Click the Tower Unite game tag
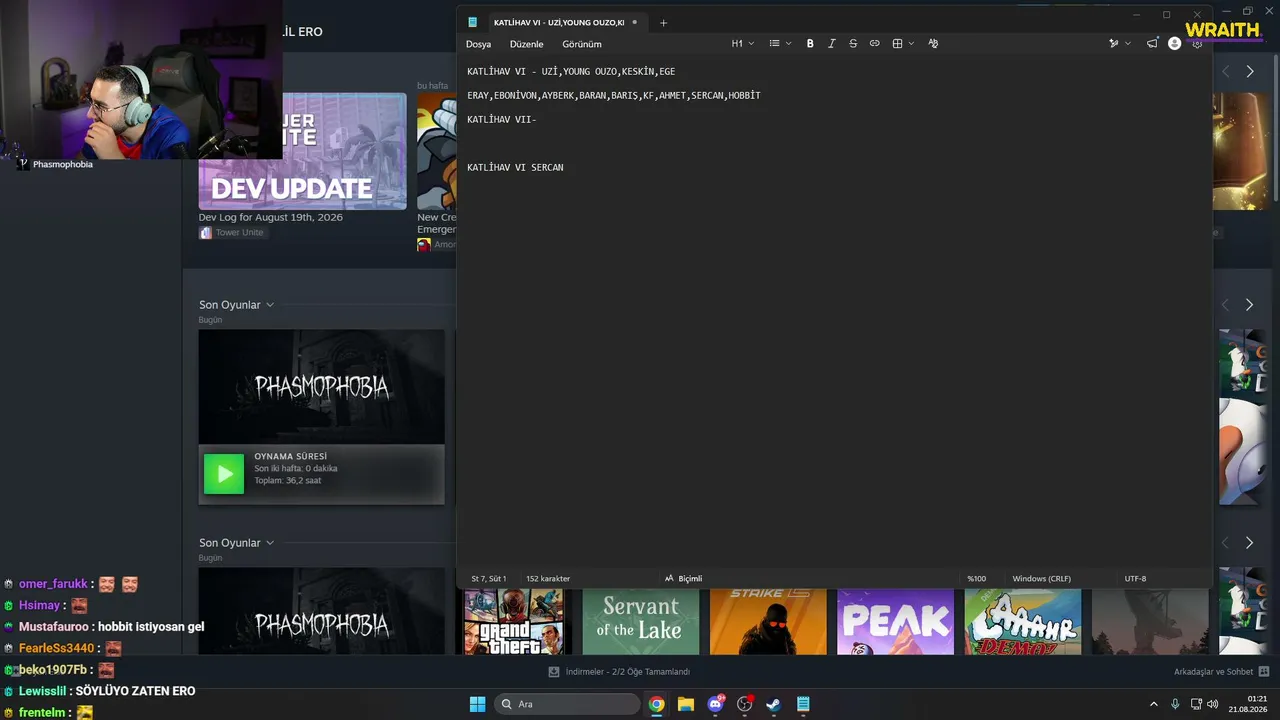Image resolution: width=1280 pixels, height=720 pixels. (232, 233)
